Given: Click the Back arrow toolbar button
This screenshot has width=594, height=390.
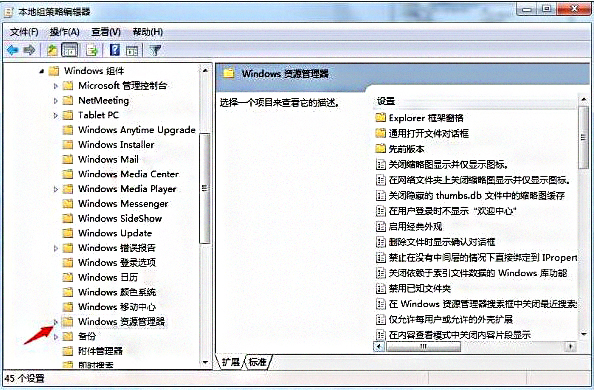Looking at the screenshot, I should [13, 50].
